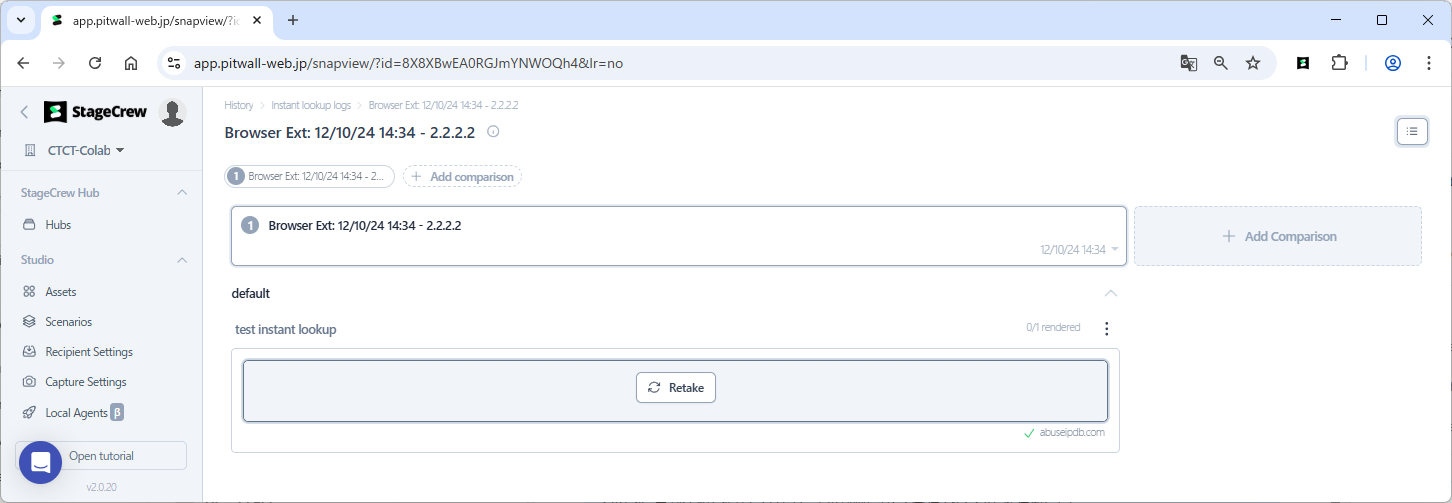Click the test instant lookup label

(285, 329)
